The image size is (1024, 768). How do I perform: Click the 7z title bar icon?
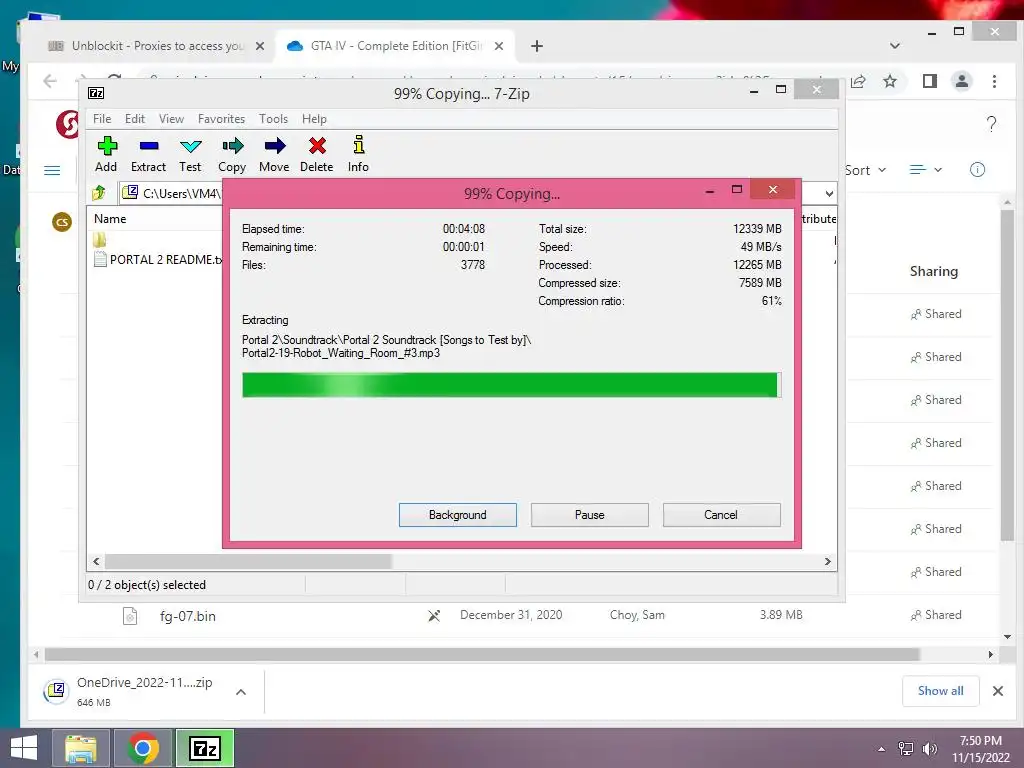pos(96,93)
